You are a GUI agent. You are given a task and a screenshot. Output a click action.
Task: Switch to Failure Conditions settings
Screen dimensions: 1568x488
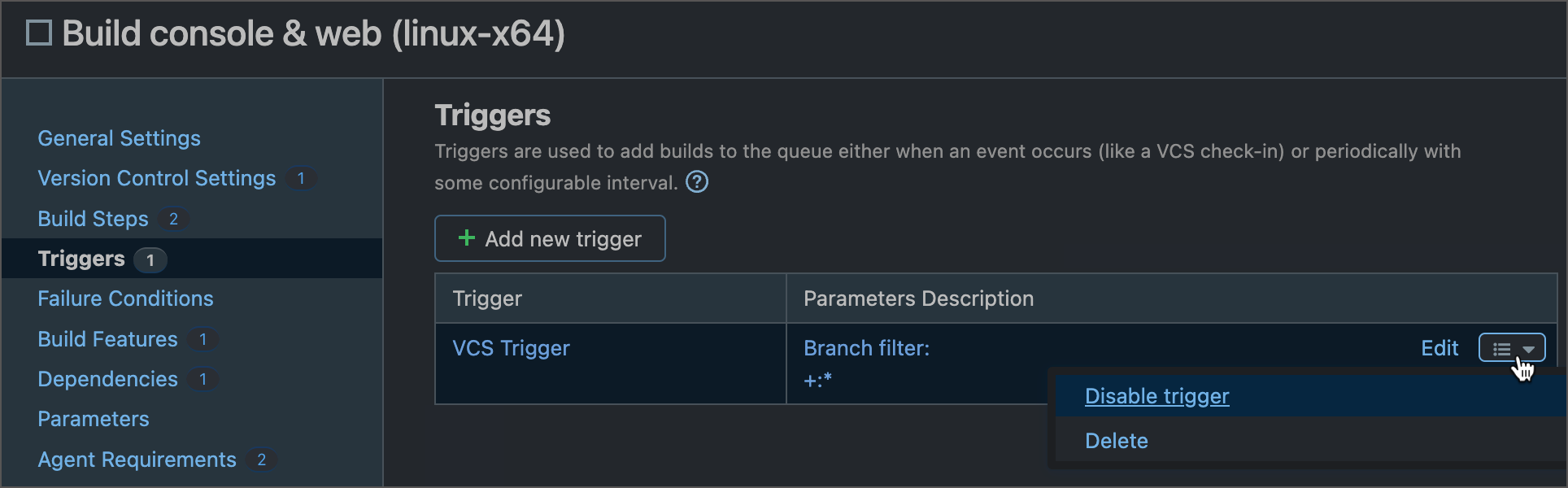pos(125,298)
